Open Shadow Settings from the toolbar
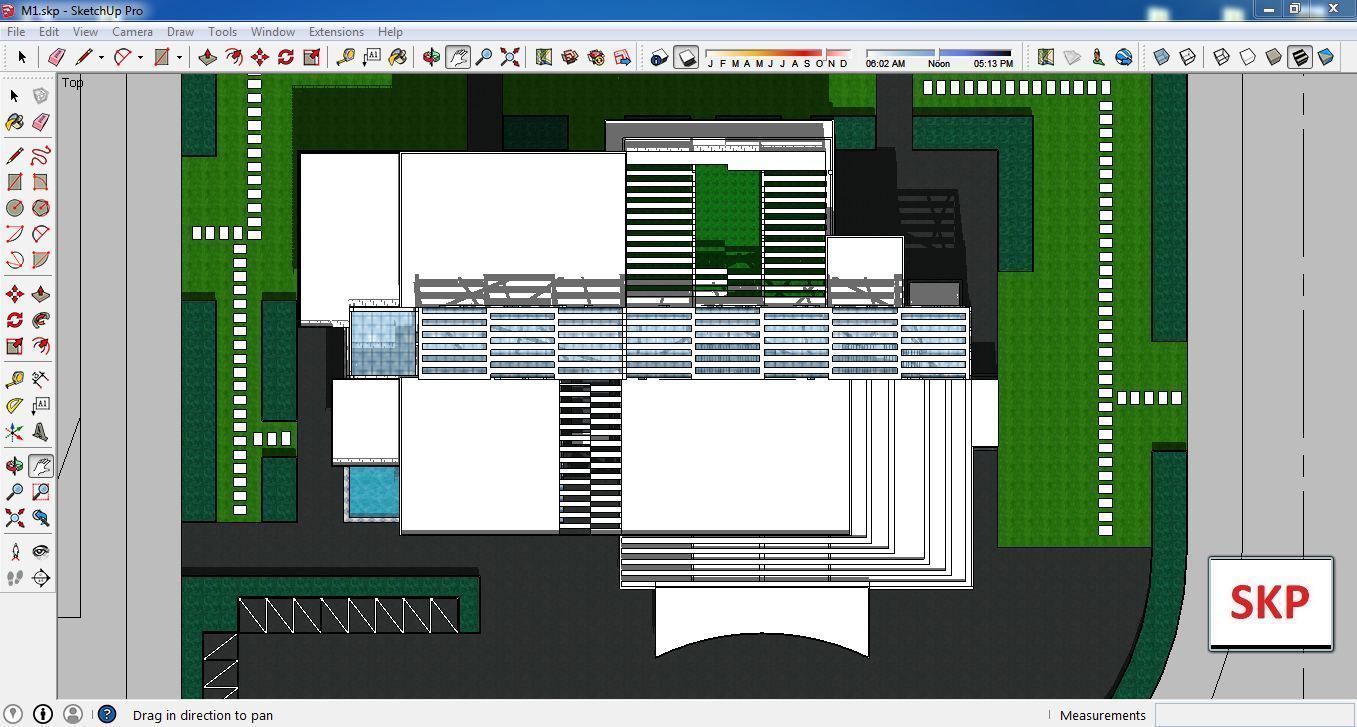 658,57
